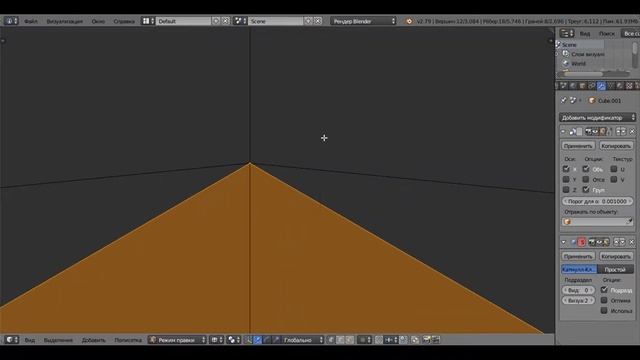Viewport: 640px width, 360px height.
Task: Click the outliner horizontal scrollbar
Action: click(583, 74)
